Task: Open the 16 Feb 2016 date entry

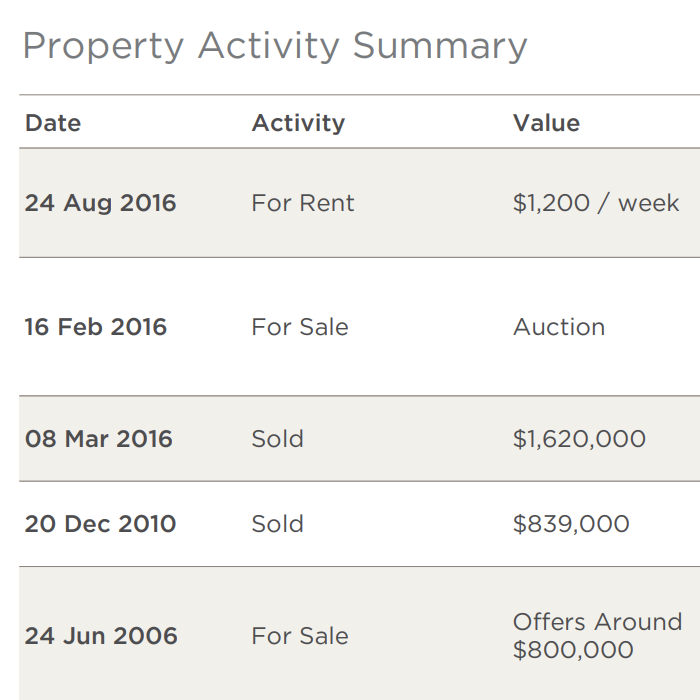Action: tap(96, 327)
